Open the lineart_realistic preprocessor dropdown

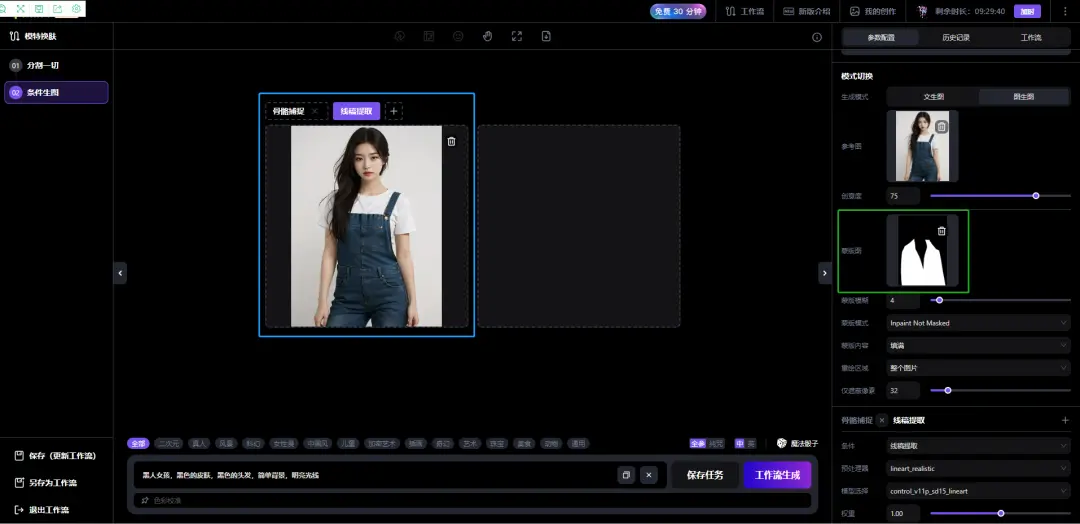coord(978,468)
